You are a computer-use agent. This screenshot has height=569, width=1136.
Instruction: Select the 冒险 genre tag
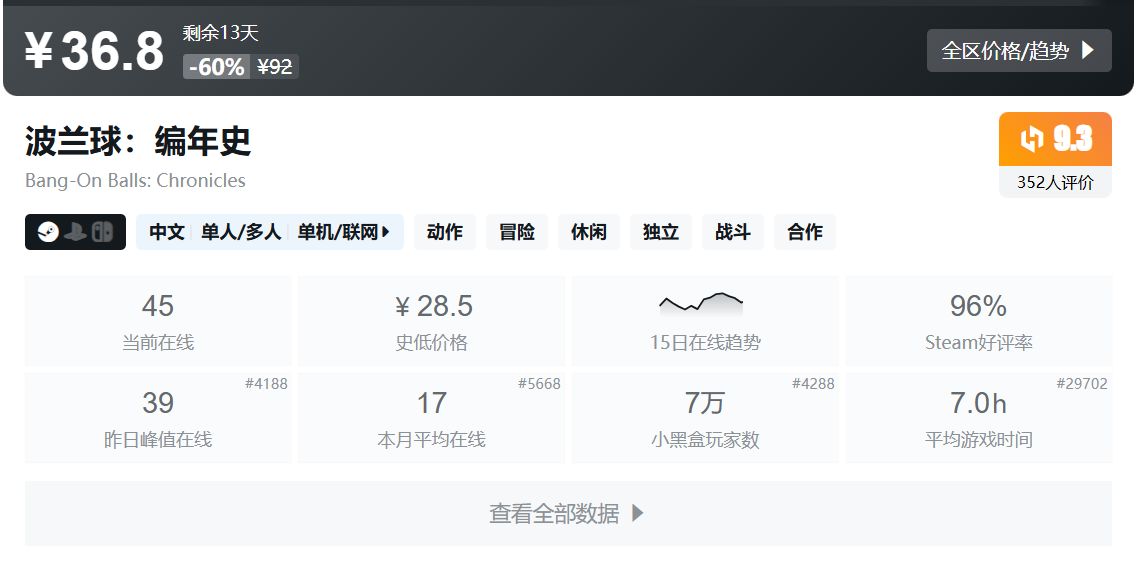(517, 232)
